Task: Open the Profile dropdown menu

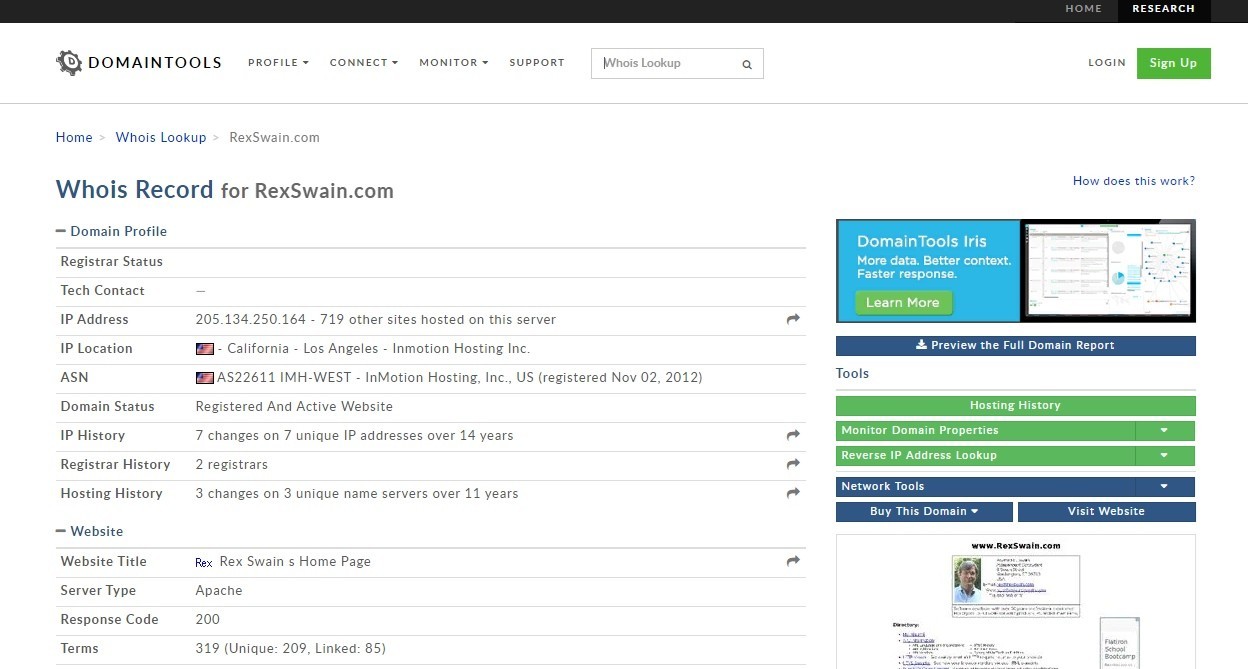Action: pos(278,62)
